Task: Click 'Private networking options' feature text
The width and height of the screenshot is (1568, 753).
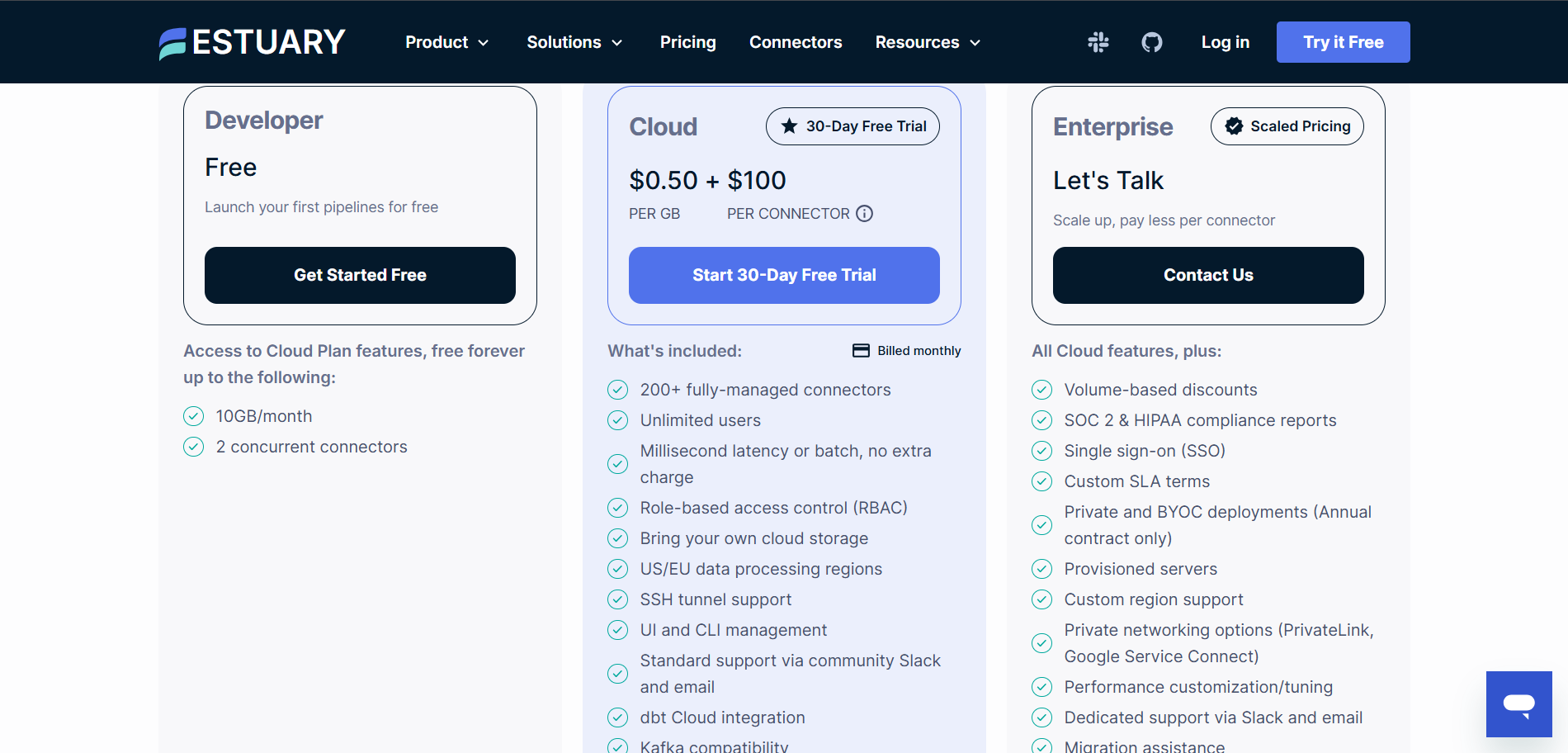Action: 1219,643
